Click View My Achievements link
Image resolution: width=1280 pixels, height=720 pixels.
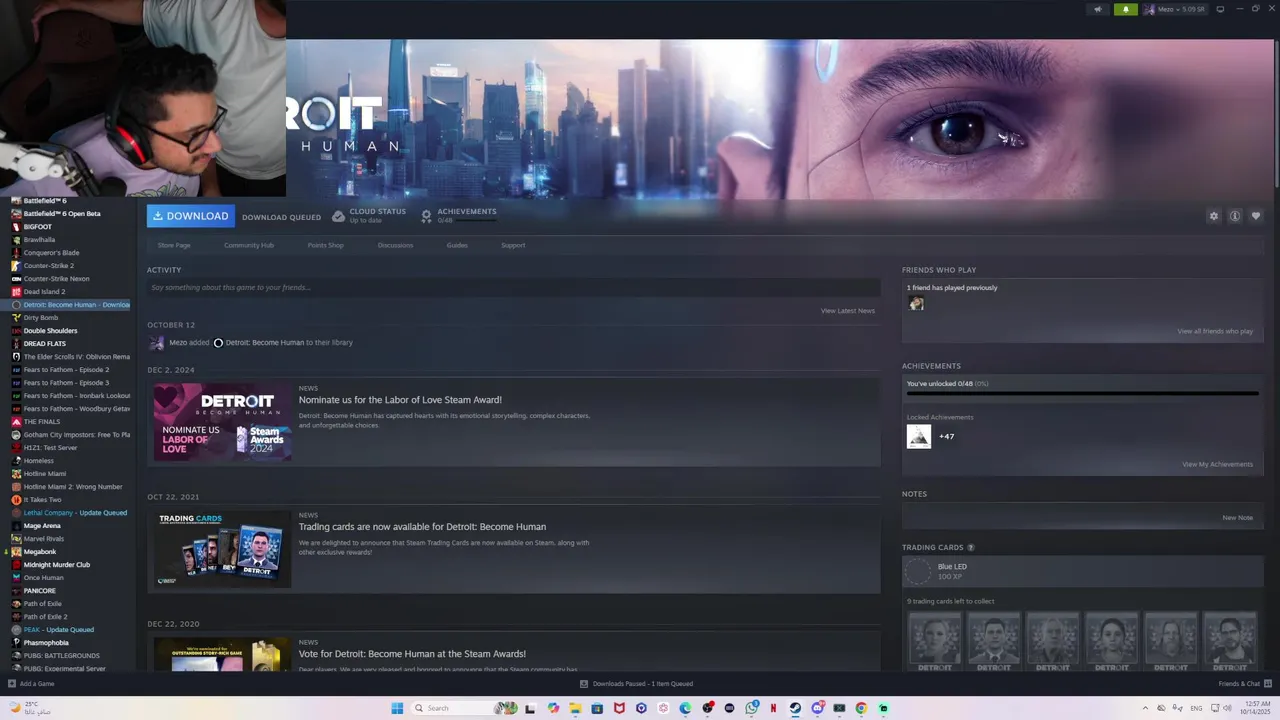click(1217, 464)
